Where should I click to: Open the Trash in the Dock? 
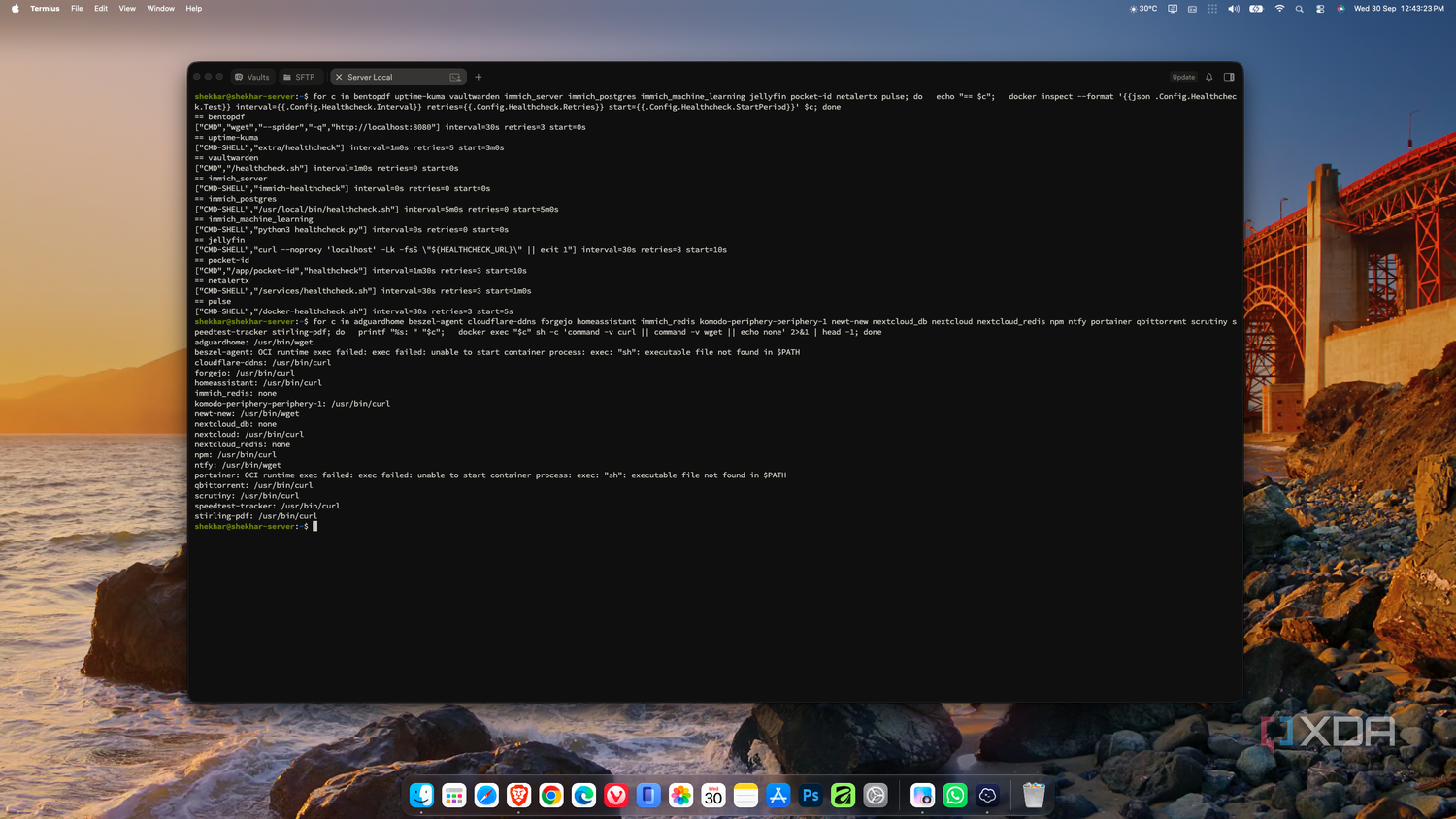coord(1034,796)
